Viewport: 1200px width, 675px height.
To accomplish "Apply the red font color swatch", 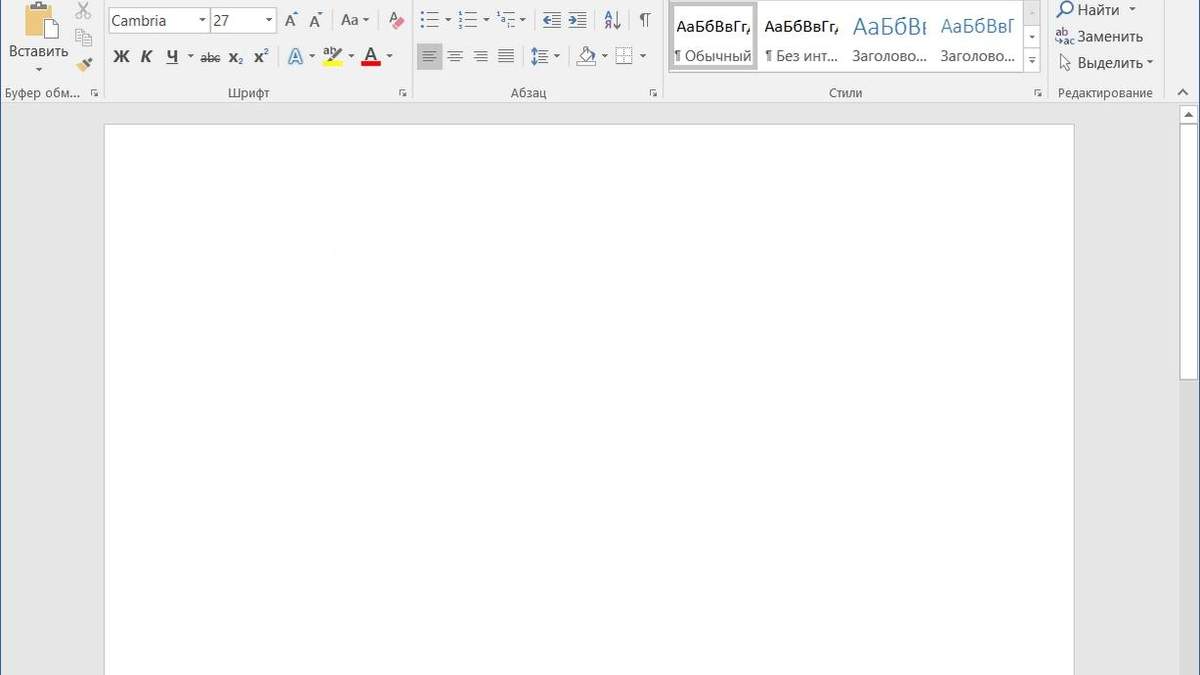I will coord(371,57).
